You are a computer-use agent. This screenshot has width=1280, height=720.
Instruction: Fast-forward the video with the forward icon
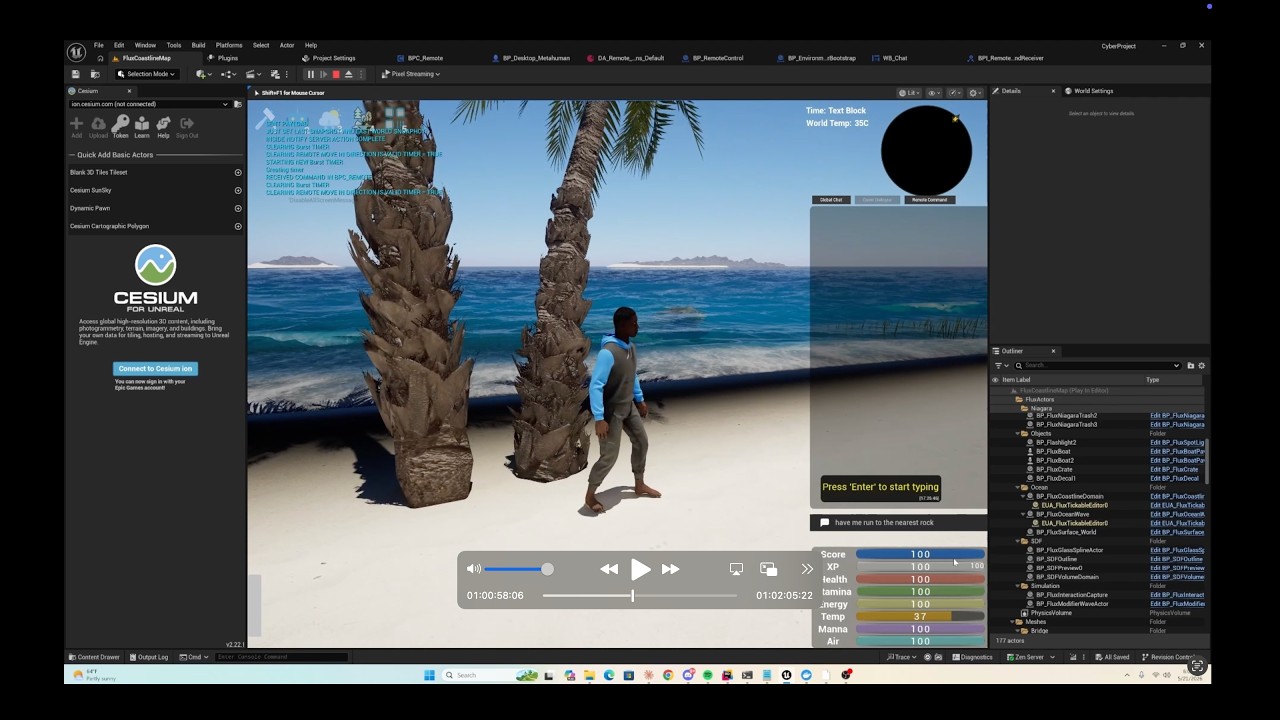pos(671,569)
